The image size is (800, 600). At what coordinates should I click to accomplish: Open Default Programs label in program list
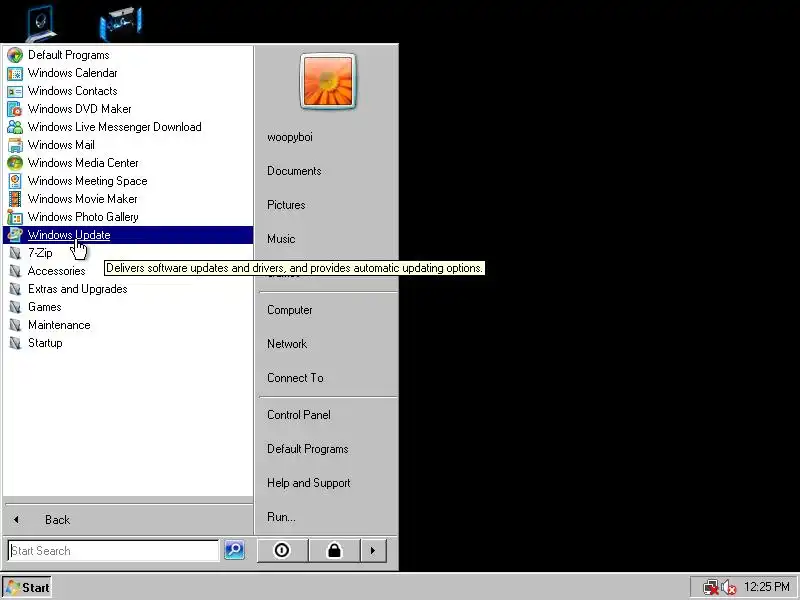tap(68, 55)
